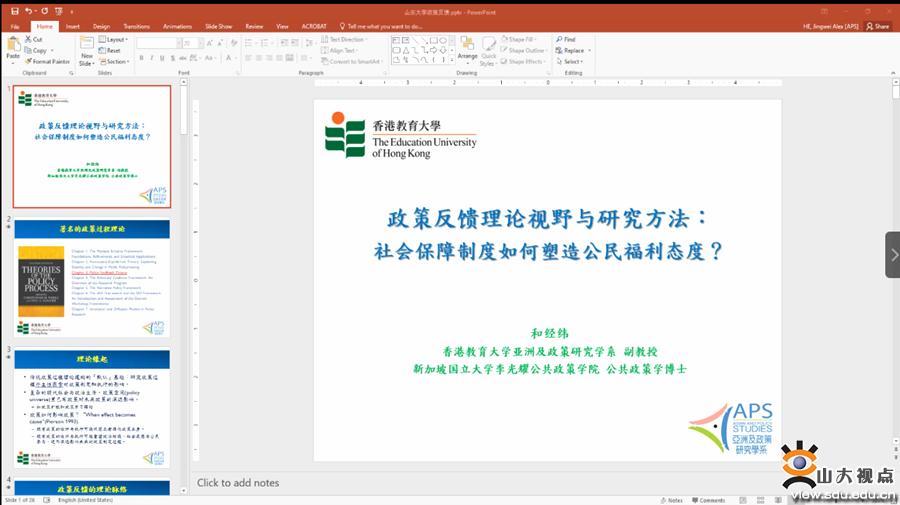Image resolution: width=900 pixels, height=505 pixels.
Task: Click the Undo arrow icon
Action: click(x=28, y=11)
